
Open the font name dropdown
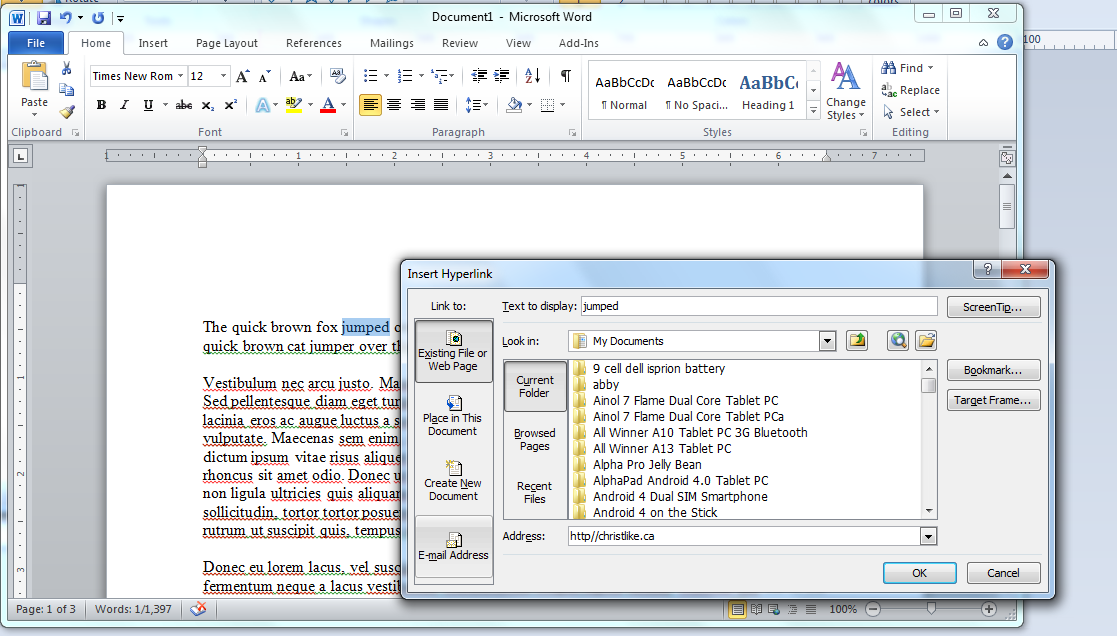coord(181,76)
